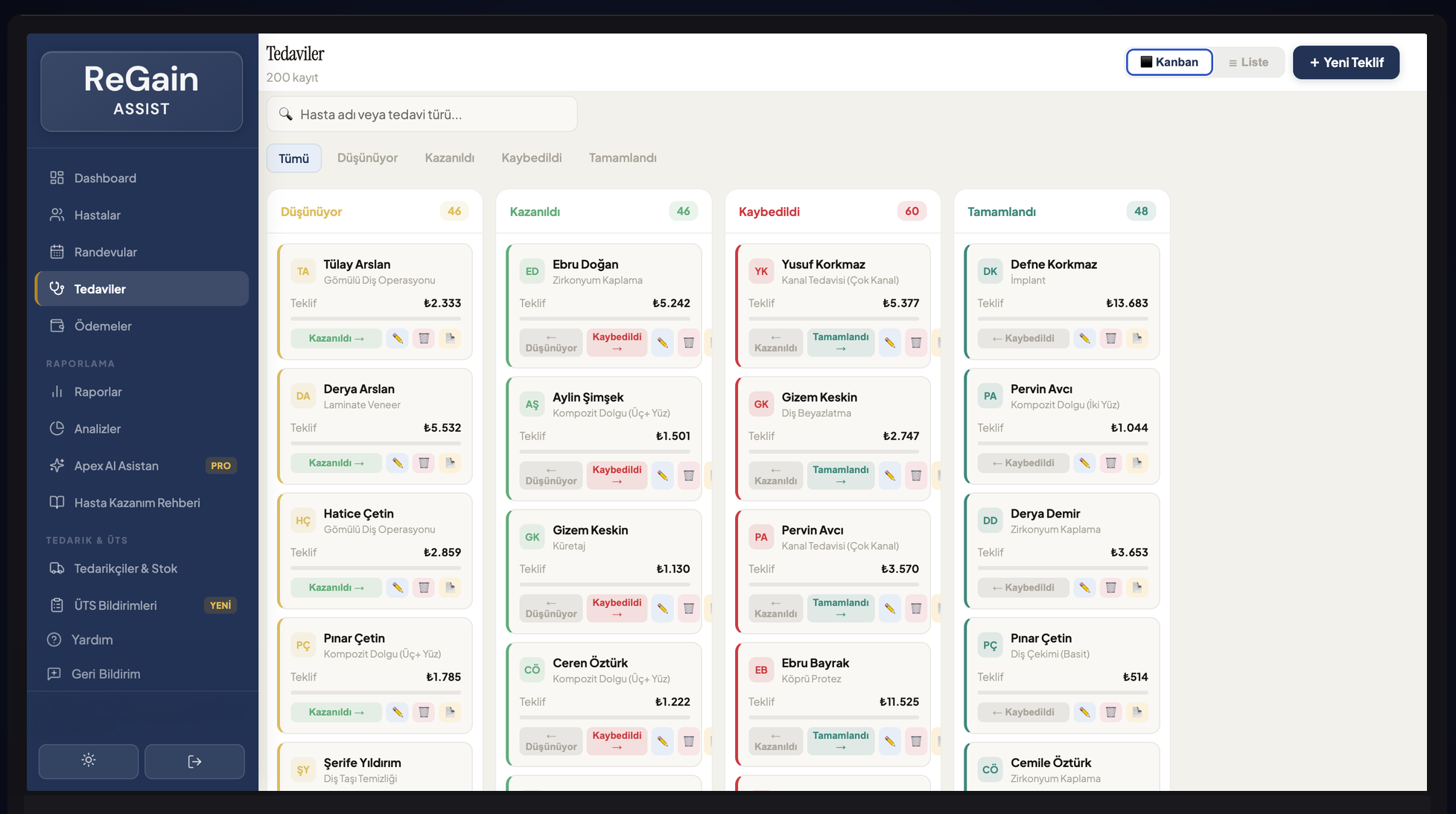The image size is (1456, 814).
Task: Open the Apex AI Asistan panel
Action: [x=116, y=465]
